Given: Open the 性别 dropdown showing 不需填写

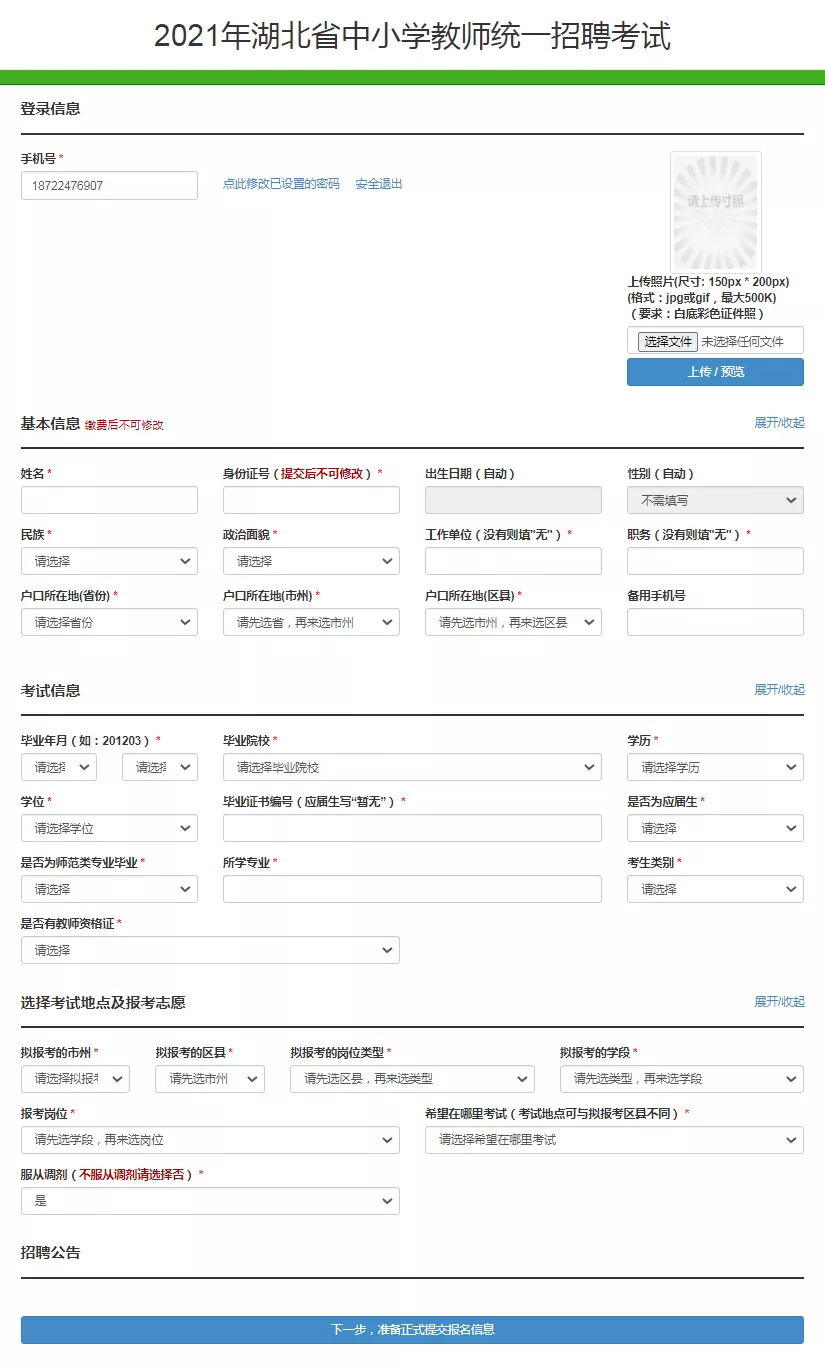Looking at the screenshot, I should tap(715, 500).
